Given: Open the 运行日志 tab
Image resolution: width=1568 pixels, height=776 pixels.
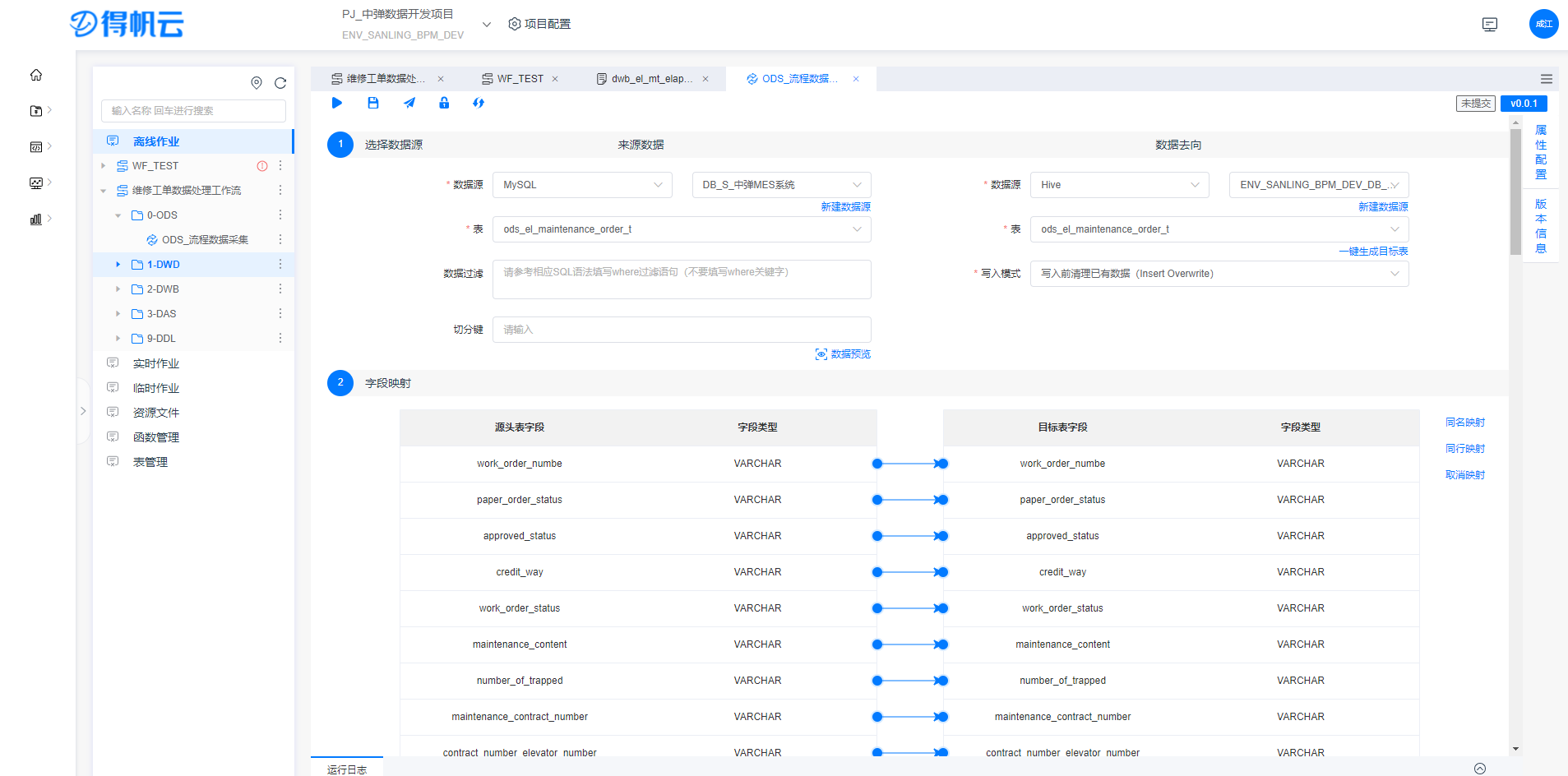Looking at the screenshot, I should [347, 769].
